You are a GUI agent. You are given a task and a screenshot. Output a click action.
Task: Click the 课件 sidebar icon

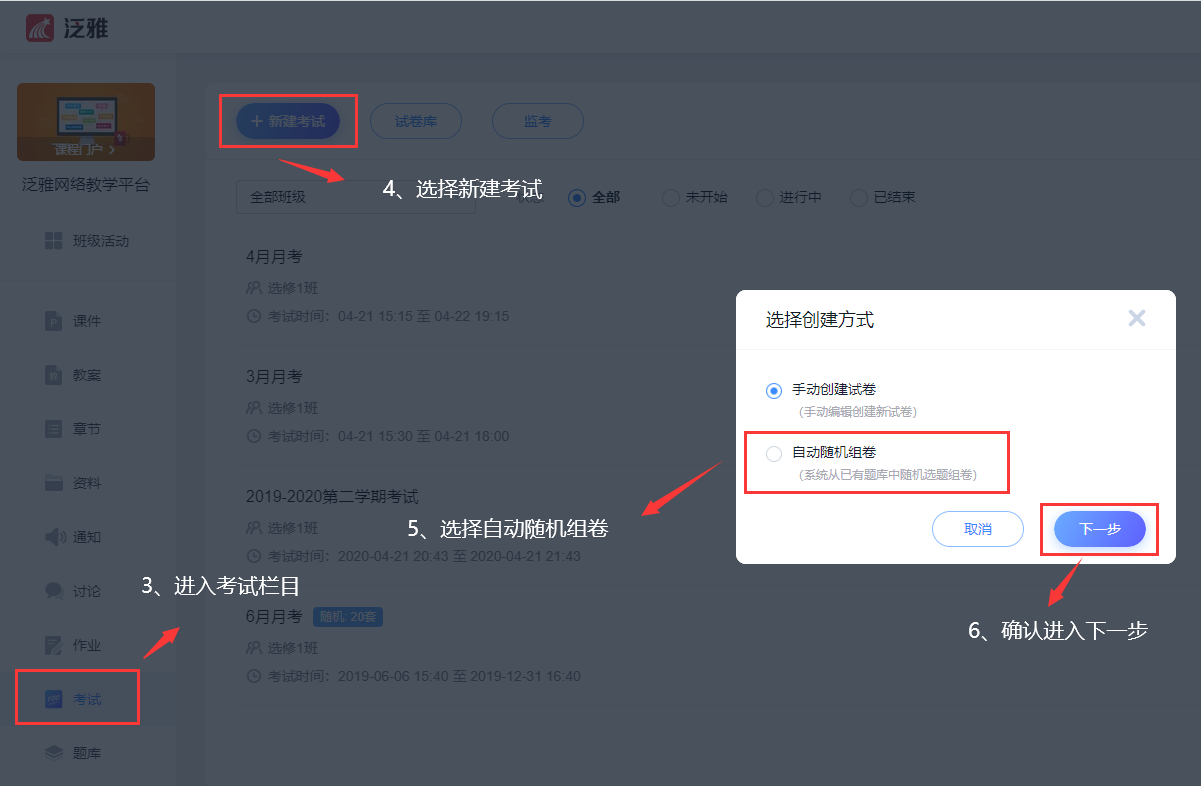54,321
